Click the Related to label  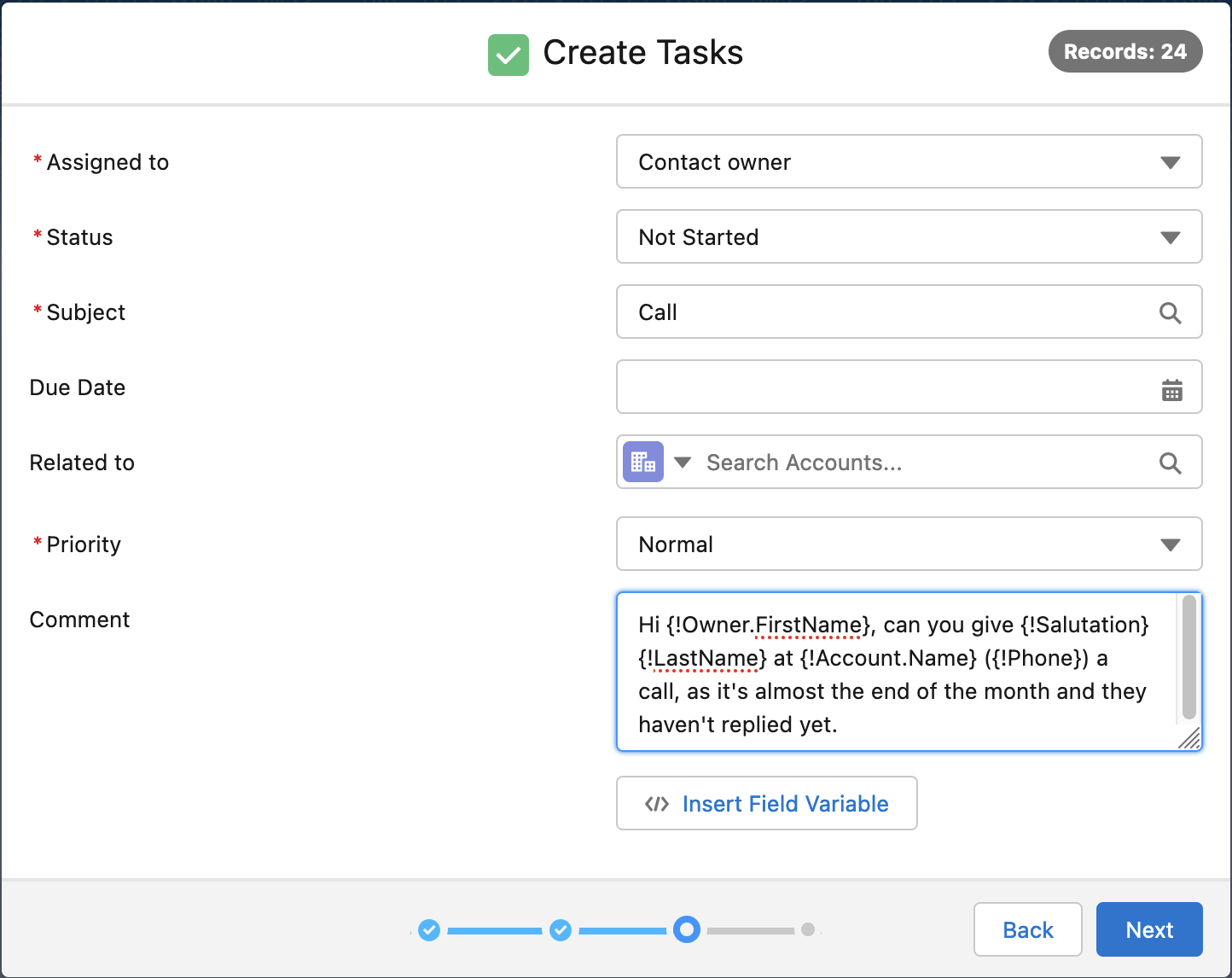(x=82, y=463)
